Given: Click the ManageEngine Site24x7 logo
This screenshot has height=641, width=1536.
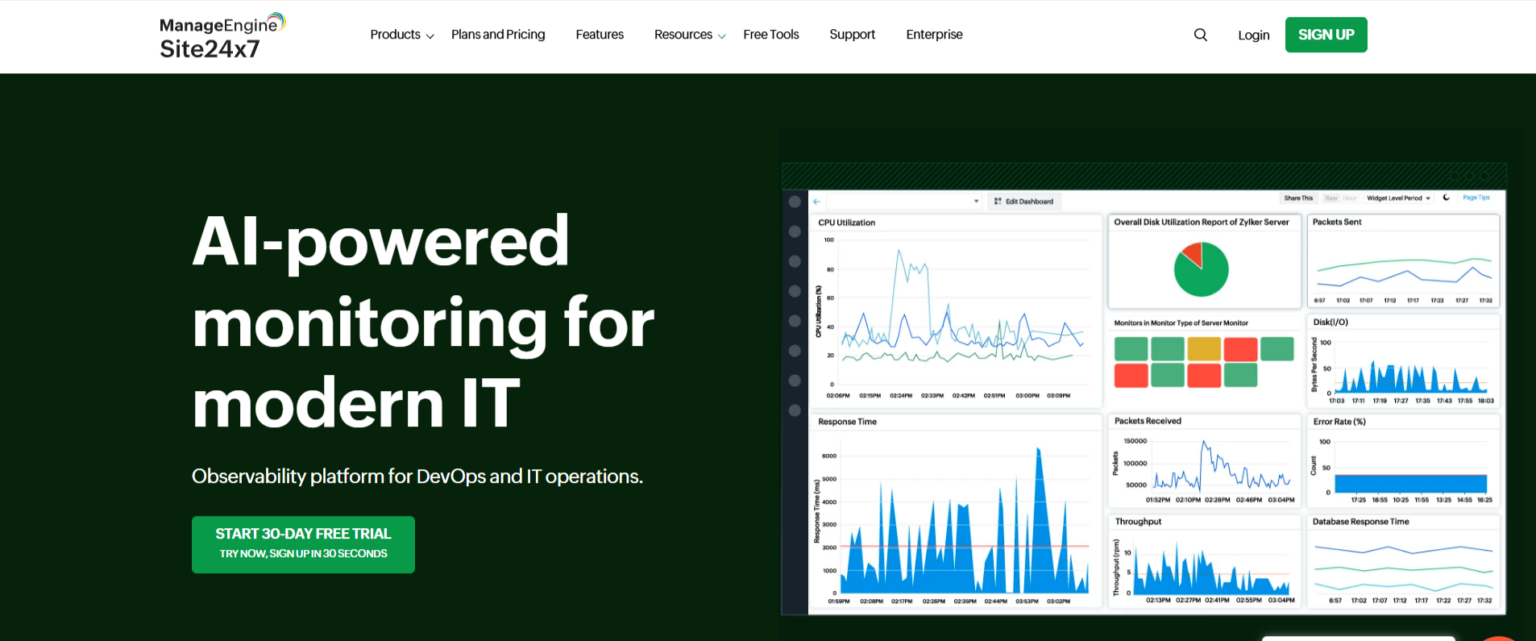Looking at the screenshot, I should pos(221,33).
